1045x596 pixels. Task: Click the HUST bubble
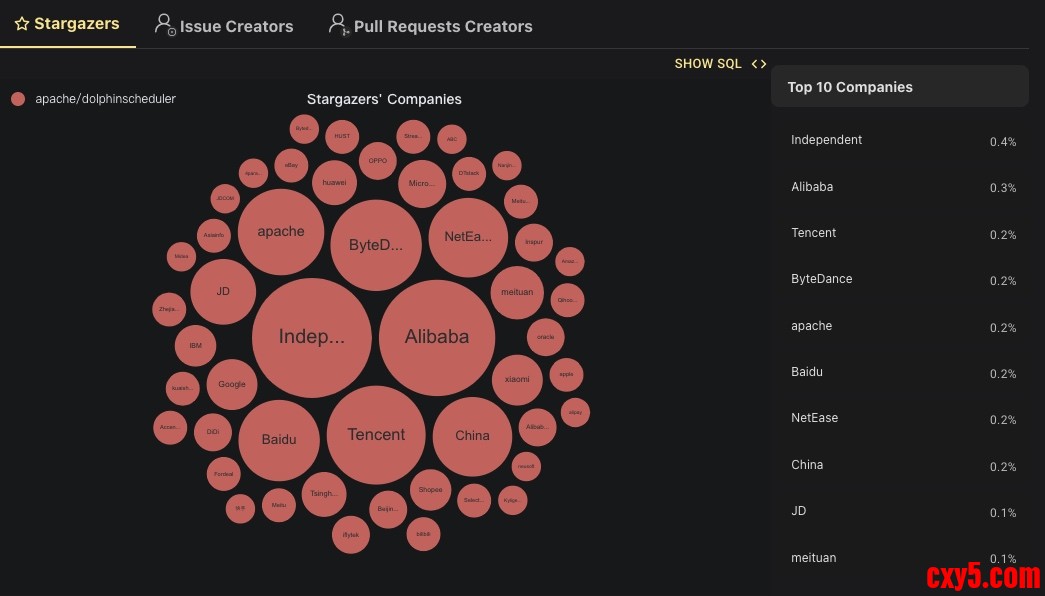[342, 136]
